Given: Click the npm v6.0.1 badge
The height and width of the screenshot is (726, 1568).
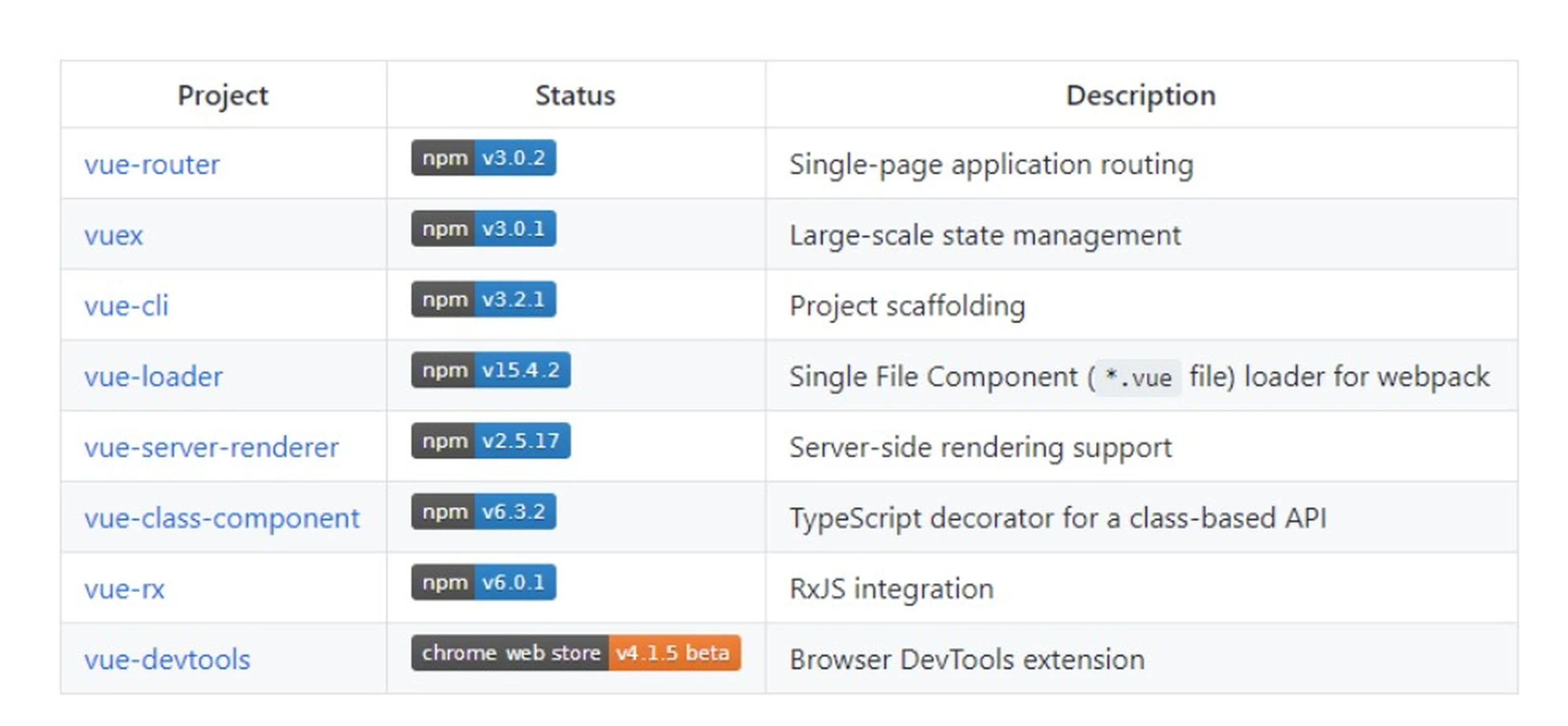Looking at the screenshot, I should click(483, 583).
